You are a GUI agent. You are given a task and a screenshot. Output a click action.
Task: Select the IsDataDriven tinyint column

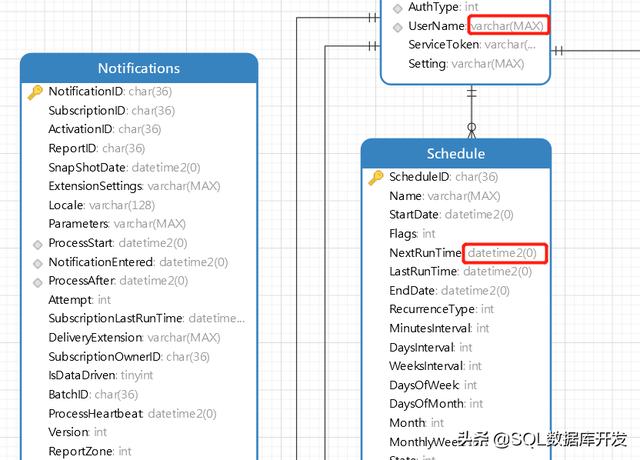coord(100,375)
